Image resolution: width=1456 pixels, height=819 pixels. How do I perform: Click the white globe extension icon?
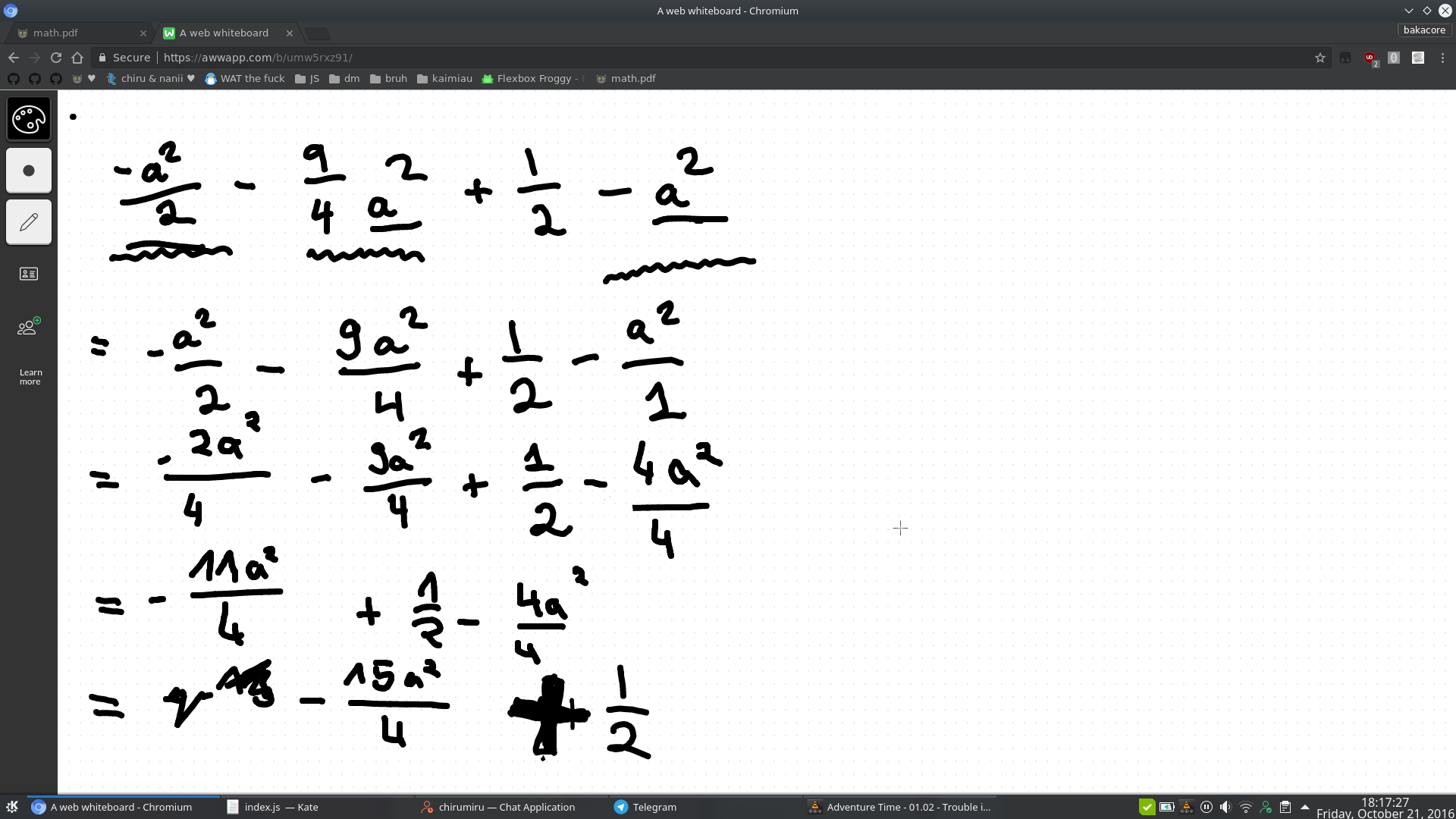point(1418,58)
